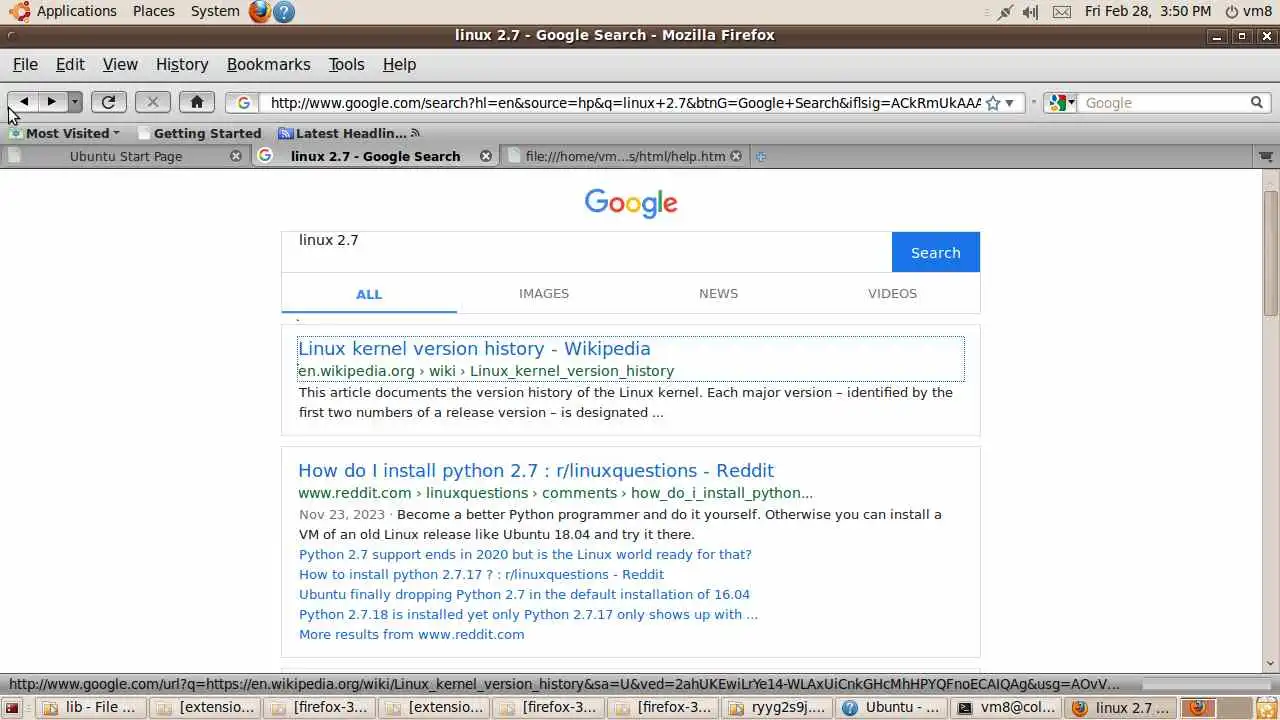Open the URL bar history dropdown

[x=1009, y=103]
